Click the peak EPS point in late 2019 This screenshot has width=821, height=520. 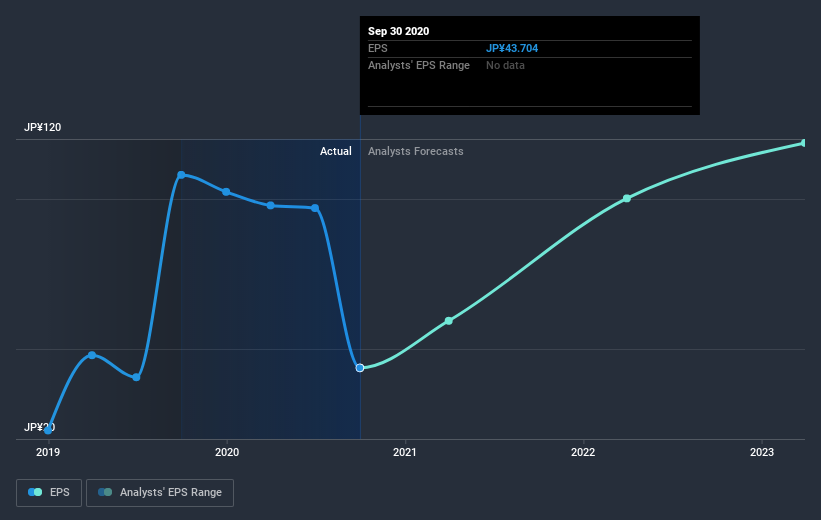click(x=181, y=175)
